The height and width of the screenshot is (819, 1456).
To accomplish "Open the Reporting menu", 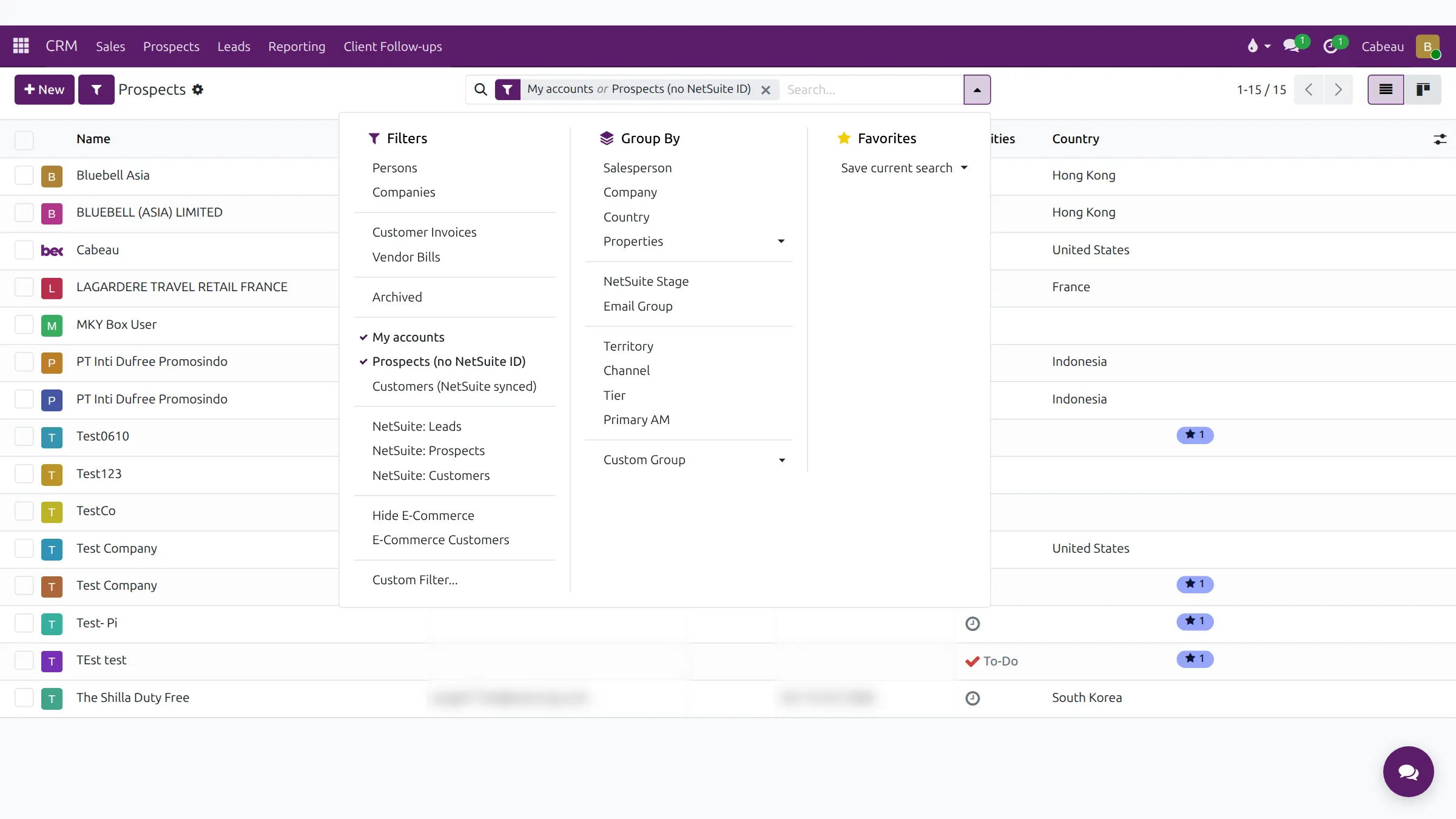I will 297,46.
